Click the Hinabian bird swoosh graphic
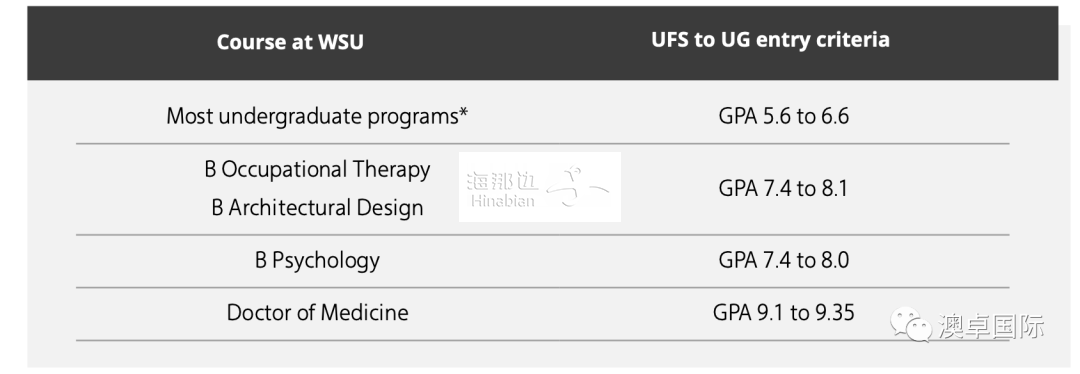The image size is (1080, 374). tap(577, 187)
